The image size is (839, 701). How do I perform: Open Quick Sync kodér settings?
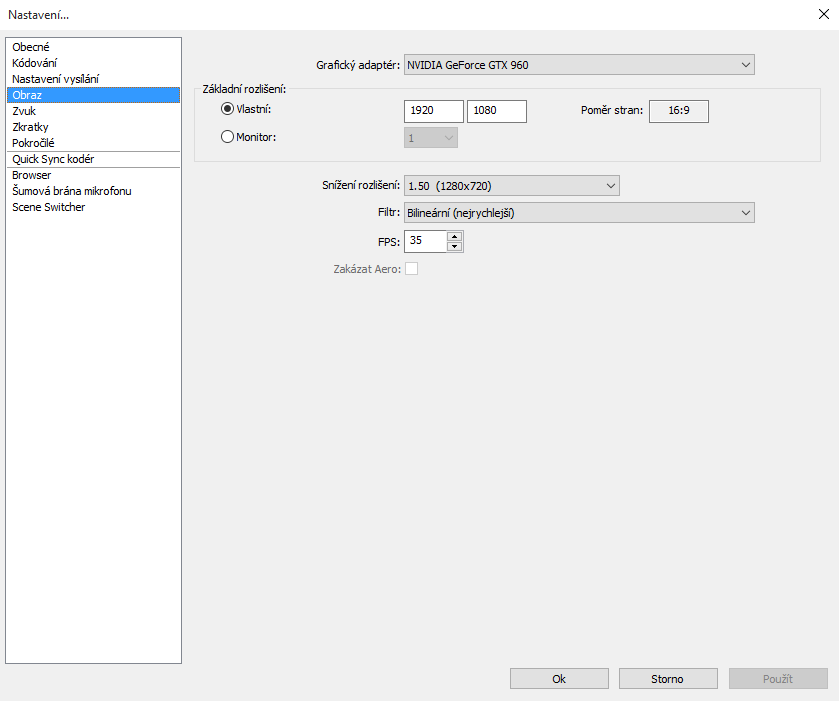coord(53,159)
